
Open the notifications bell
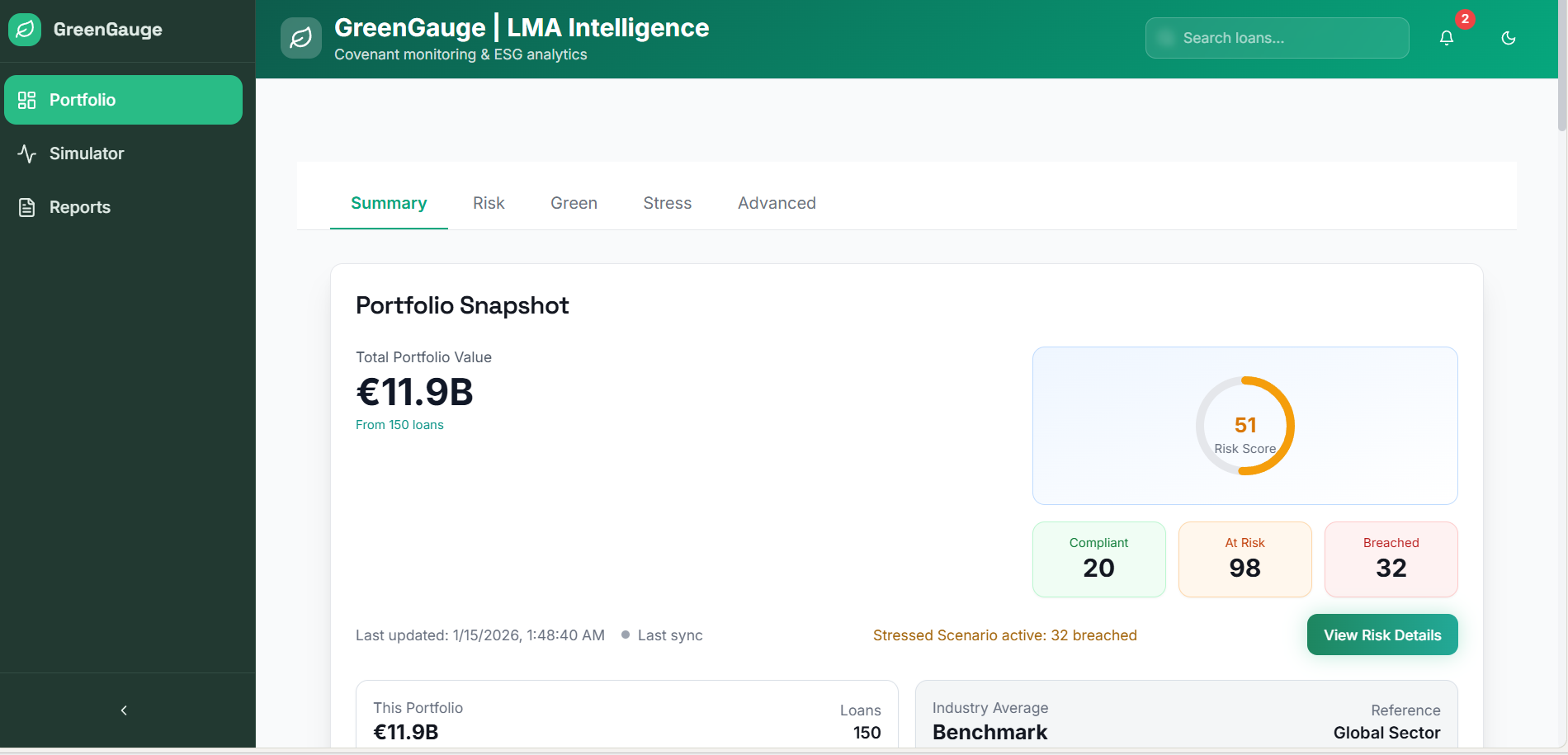pos(1446,38)
